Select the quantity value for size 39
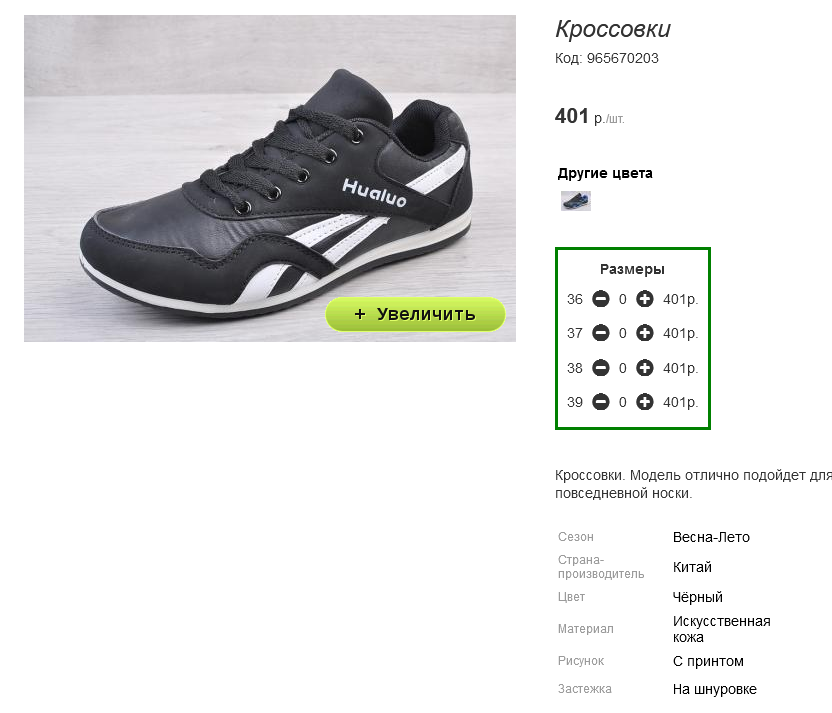 622,403
